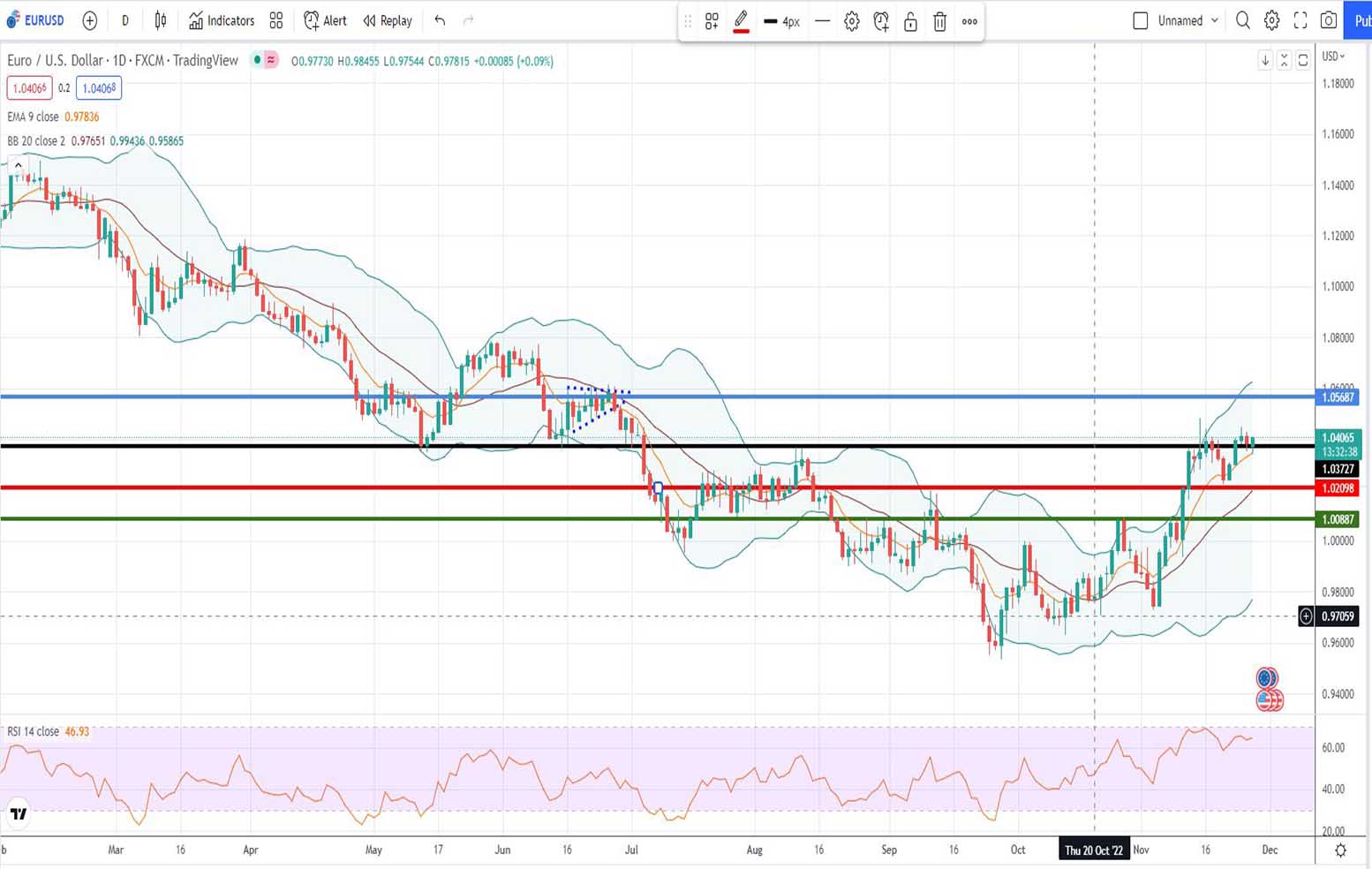1372x869 pixels.
Task: Change line color using the pencil swatch
Action: click(x=741, y=21)
